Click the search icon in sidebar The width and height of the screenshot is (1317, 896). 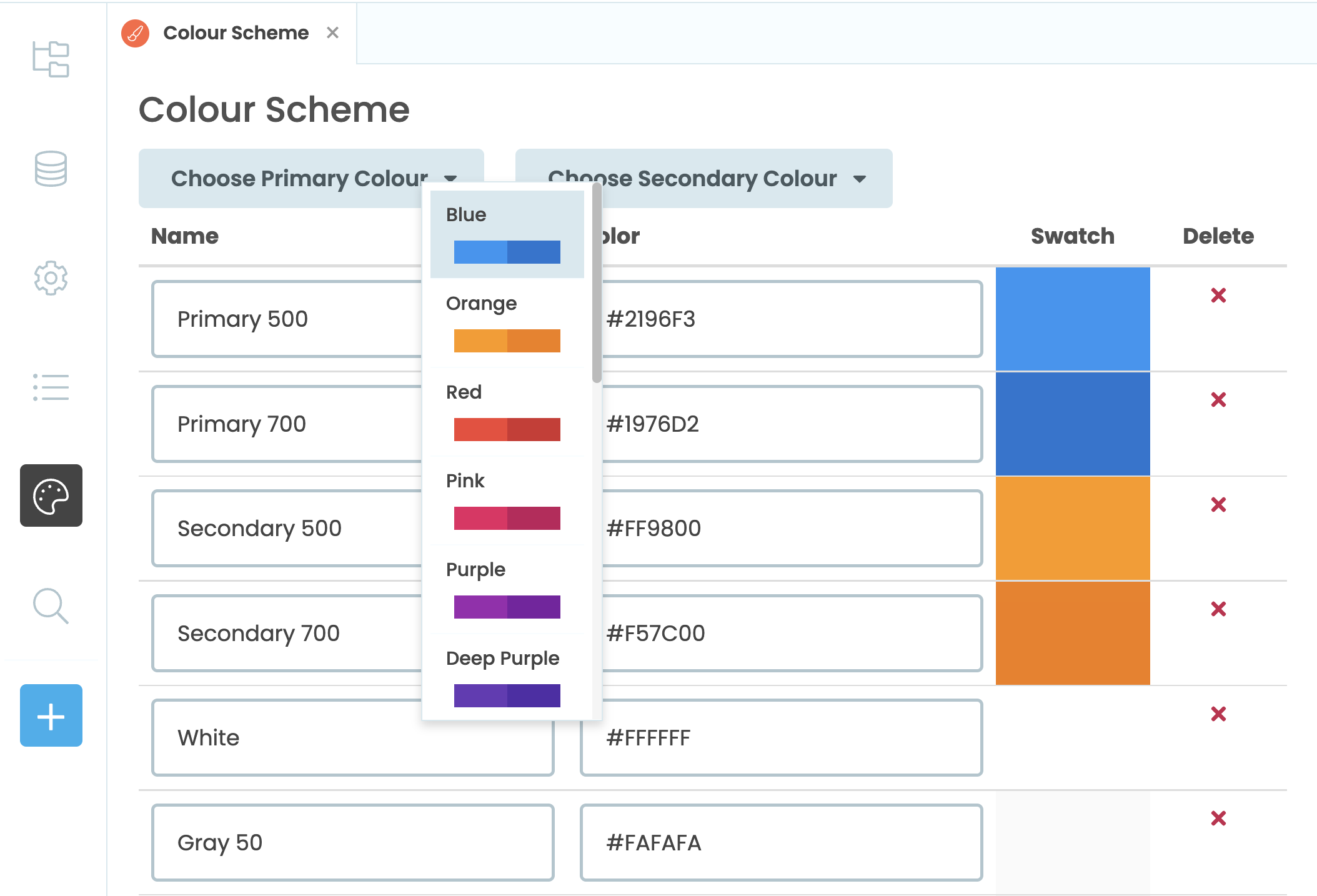51,607
